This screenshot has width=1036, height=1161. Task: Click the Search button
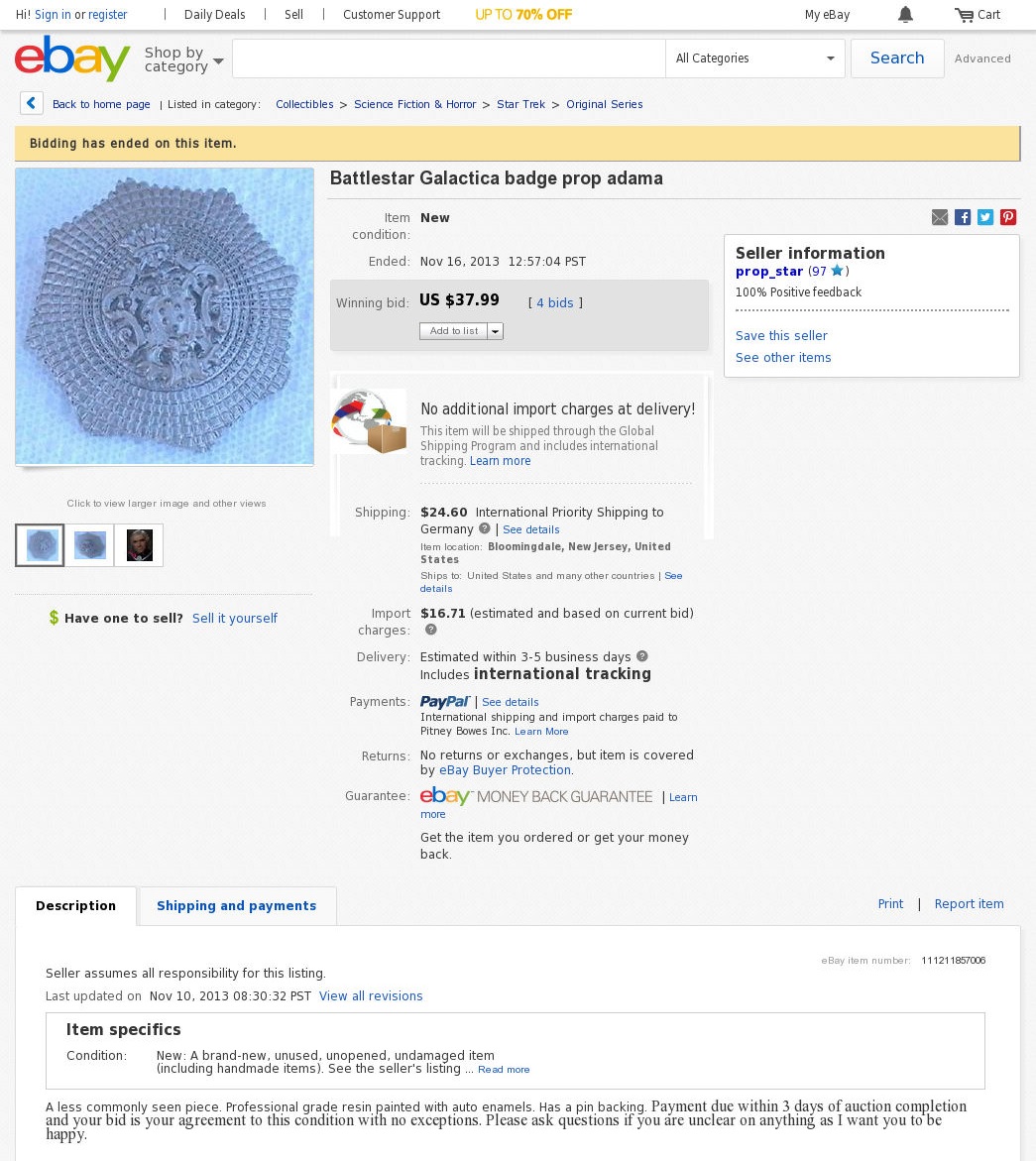[897, 58]
